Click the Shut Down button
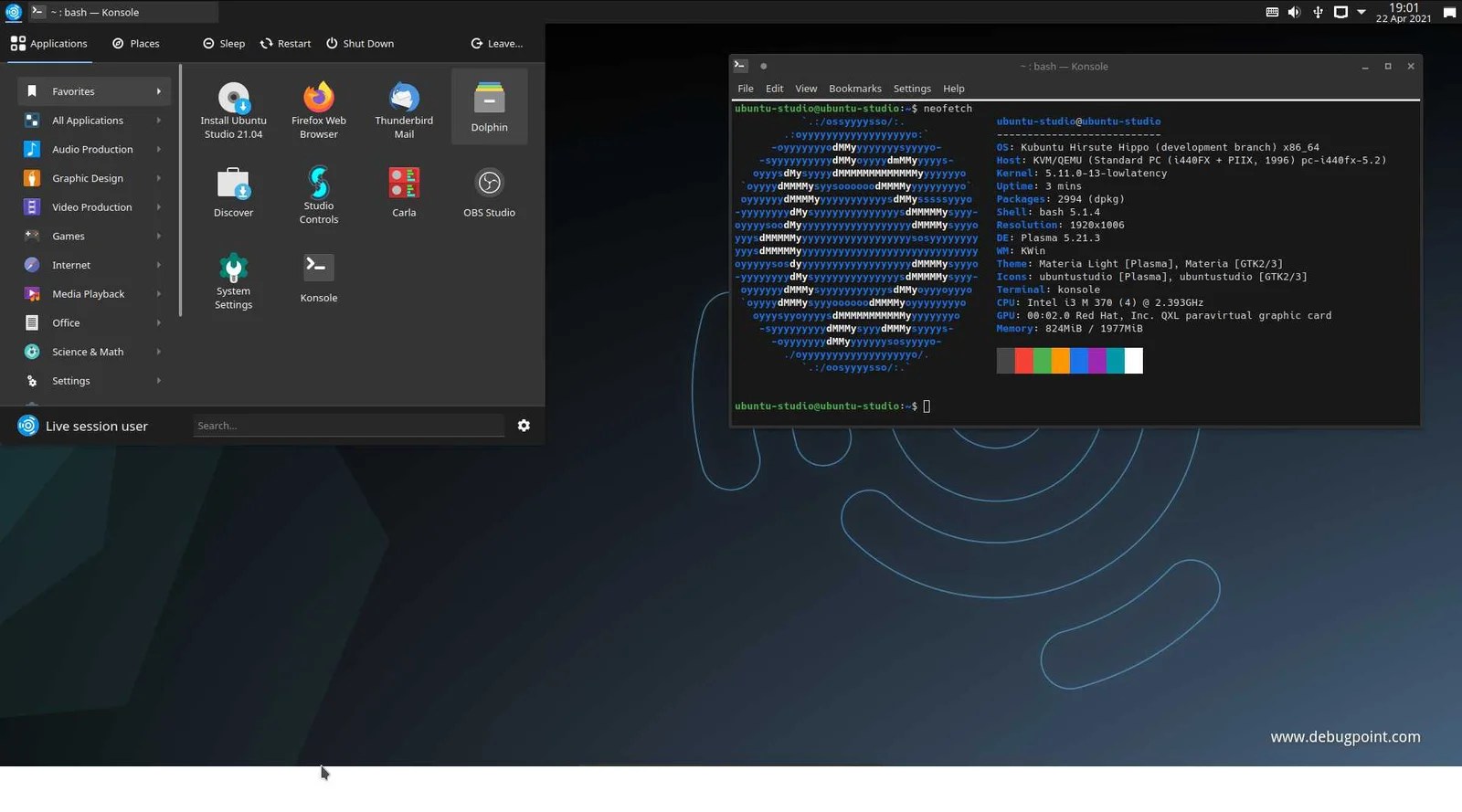 click(360, 43)
